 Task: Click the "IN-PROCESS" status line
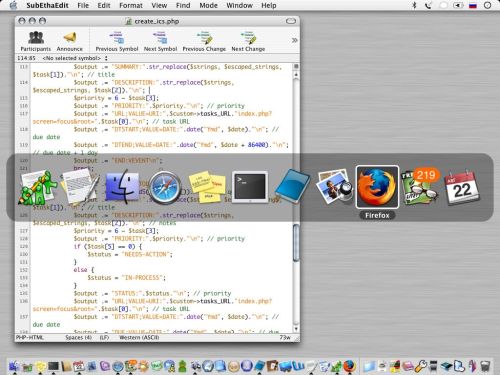(126, 278)
